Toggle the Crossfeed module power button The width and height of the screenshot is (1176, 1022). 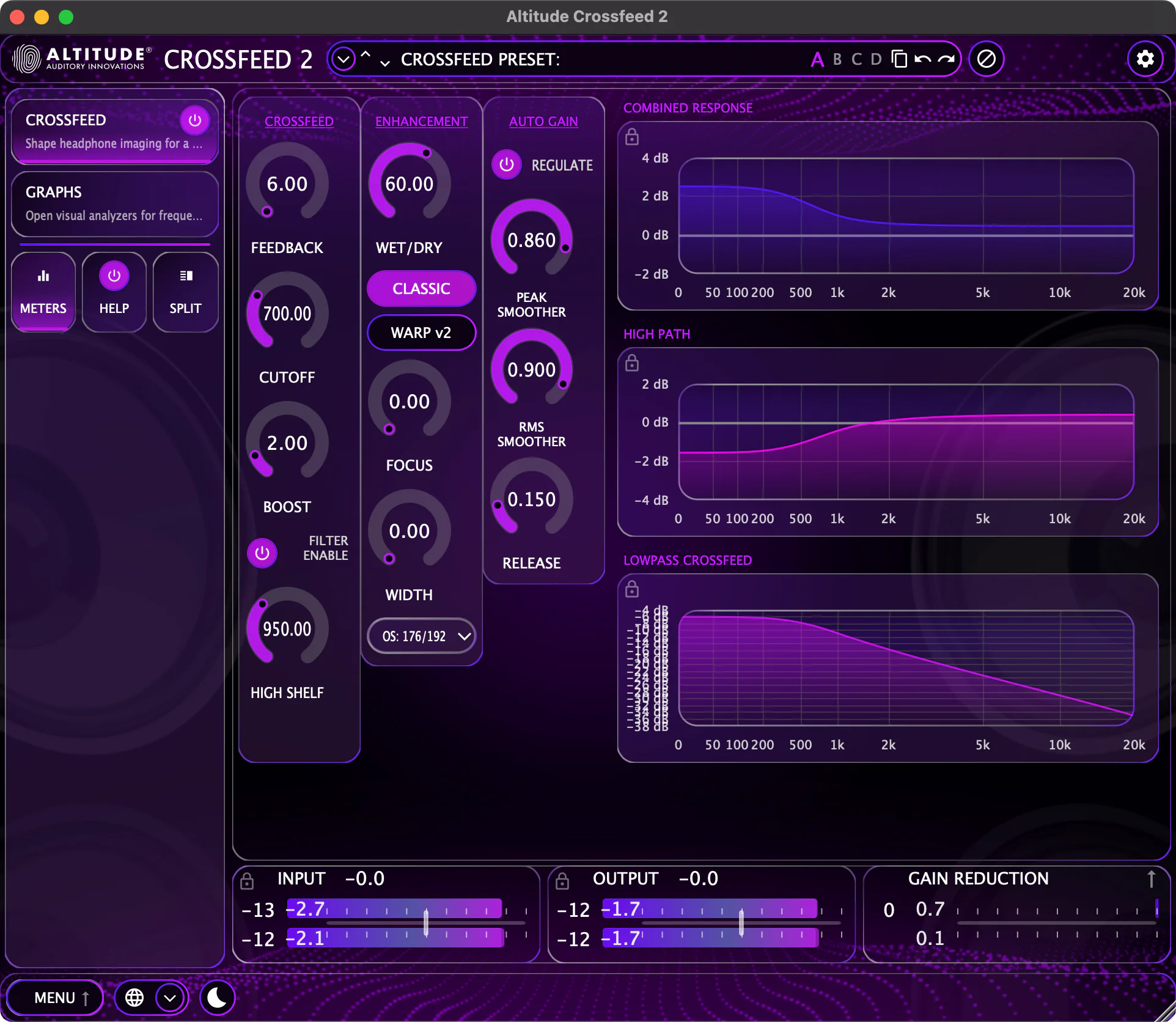pos(195,120)
